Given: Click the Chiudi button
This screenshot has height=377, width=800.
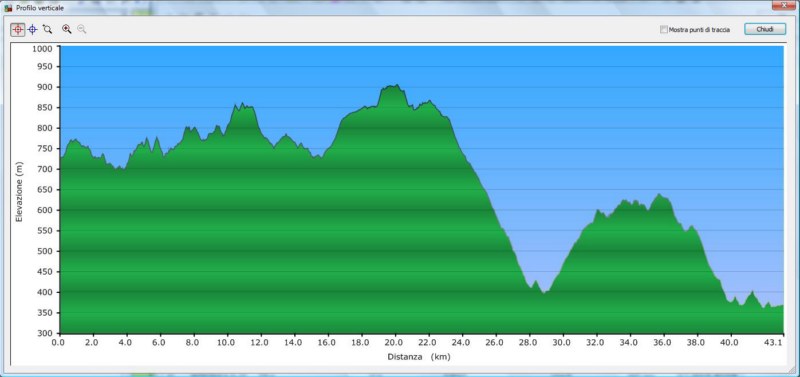Looking at the screenshot, I should tap(764, 29).
